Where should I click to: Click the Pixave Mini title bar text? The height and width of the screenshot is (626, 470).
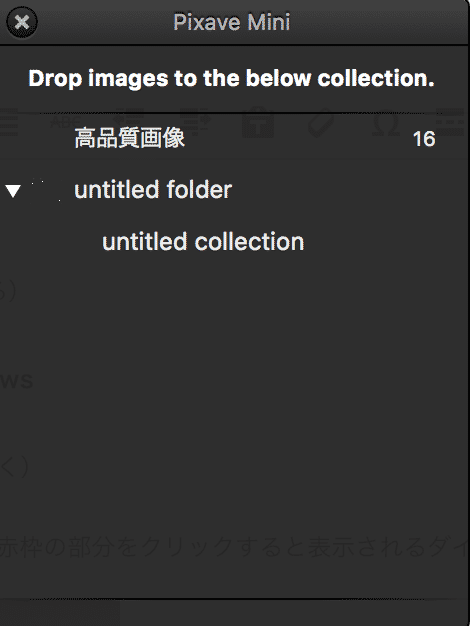click(232, 22)
